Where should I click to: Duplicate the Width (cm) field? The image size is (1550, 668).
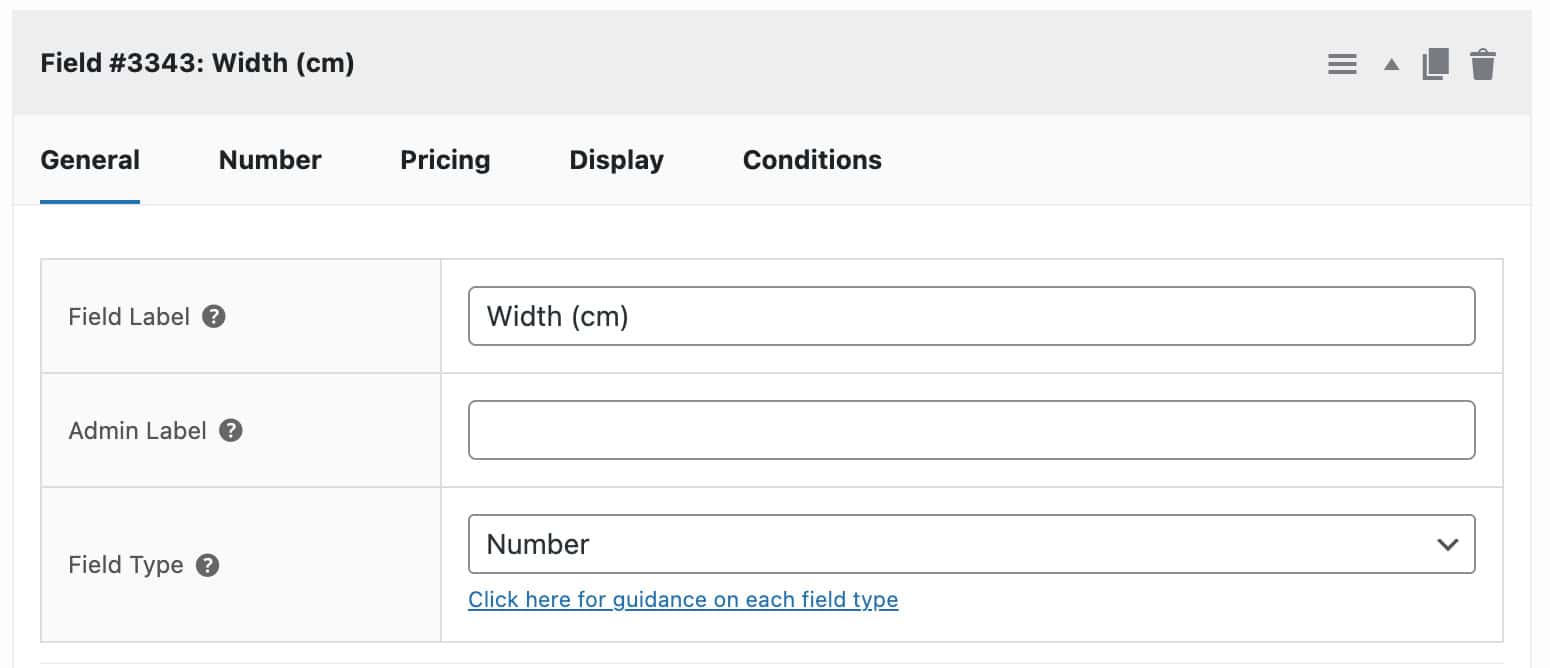click(x=1435, y=63)
